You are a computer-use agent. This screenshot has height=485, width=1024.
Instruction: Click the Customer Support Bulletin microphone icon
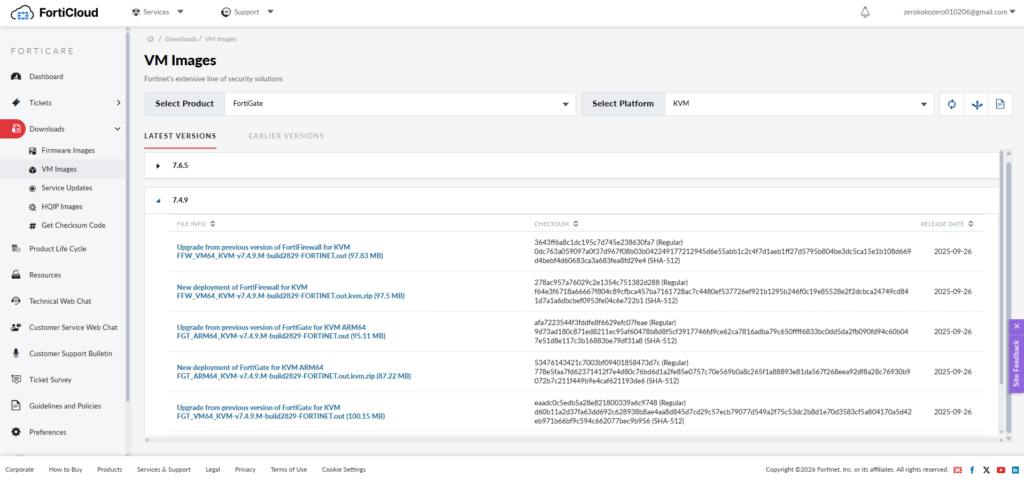tap(16, 353)
